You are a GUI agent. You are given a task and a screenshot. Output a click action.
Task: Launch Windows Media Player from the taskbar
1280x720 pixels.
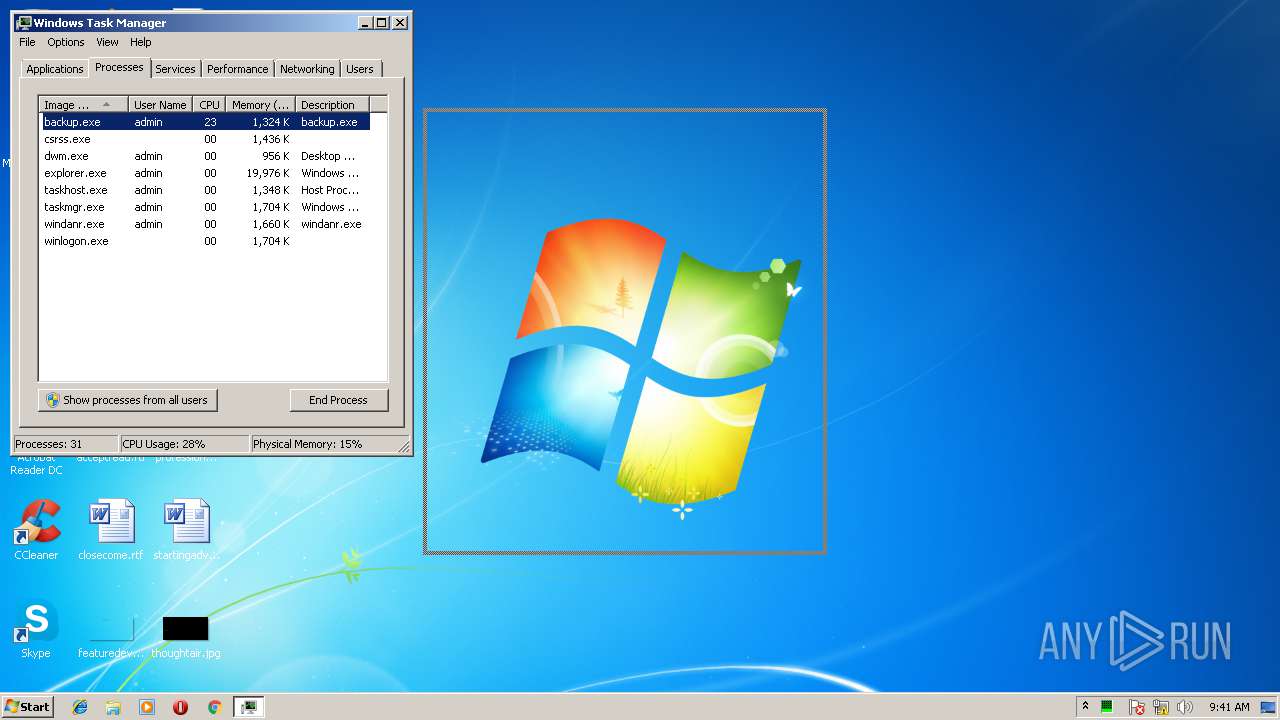pyautogui.click(x=147, y=707)
